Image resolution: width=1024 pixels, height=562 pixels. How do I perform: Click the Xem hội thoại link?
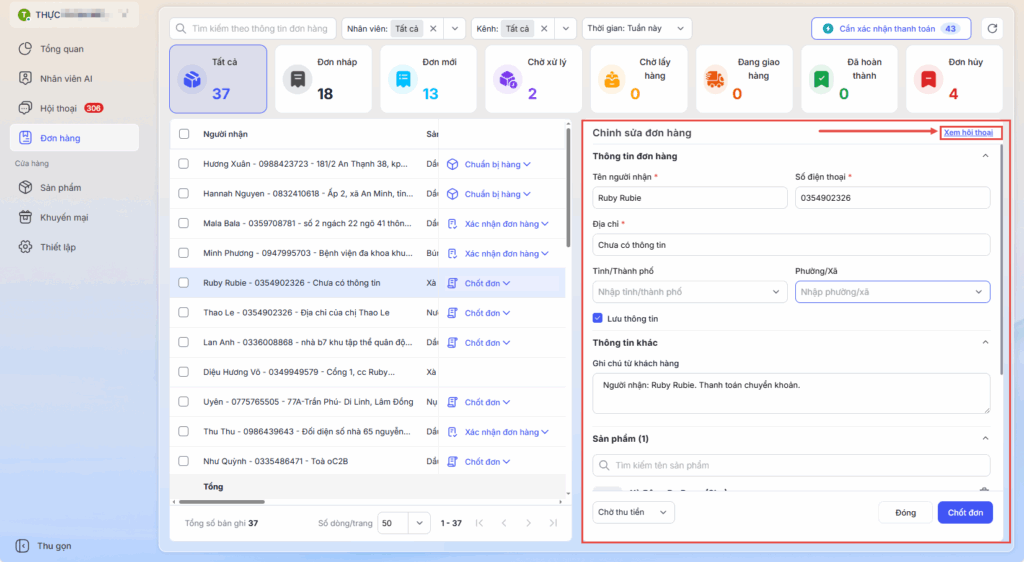coord(967,132)
